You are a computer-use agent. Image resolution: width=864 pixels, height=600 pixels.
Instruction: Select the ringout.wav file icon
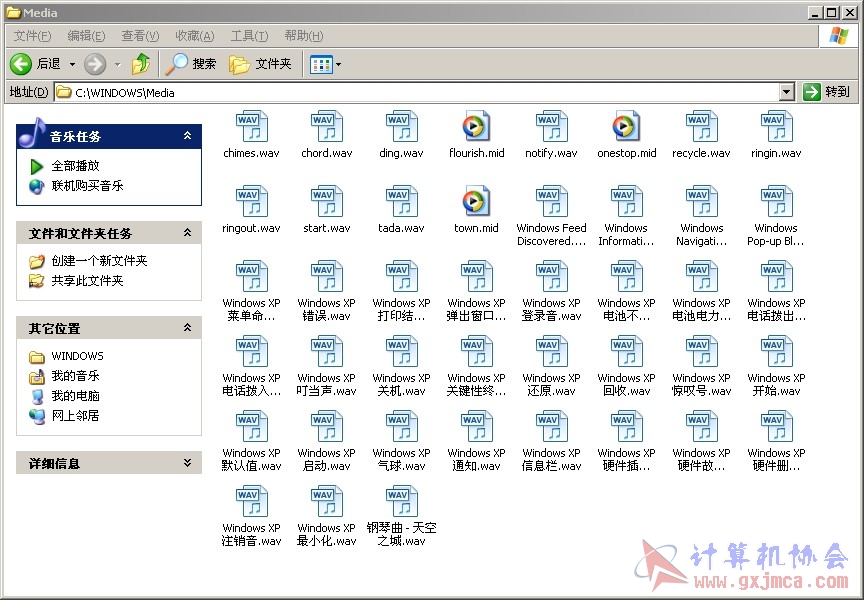pyautogui.click(x=252, y=202)
